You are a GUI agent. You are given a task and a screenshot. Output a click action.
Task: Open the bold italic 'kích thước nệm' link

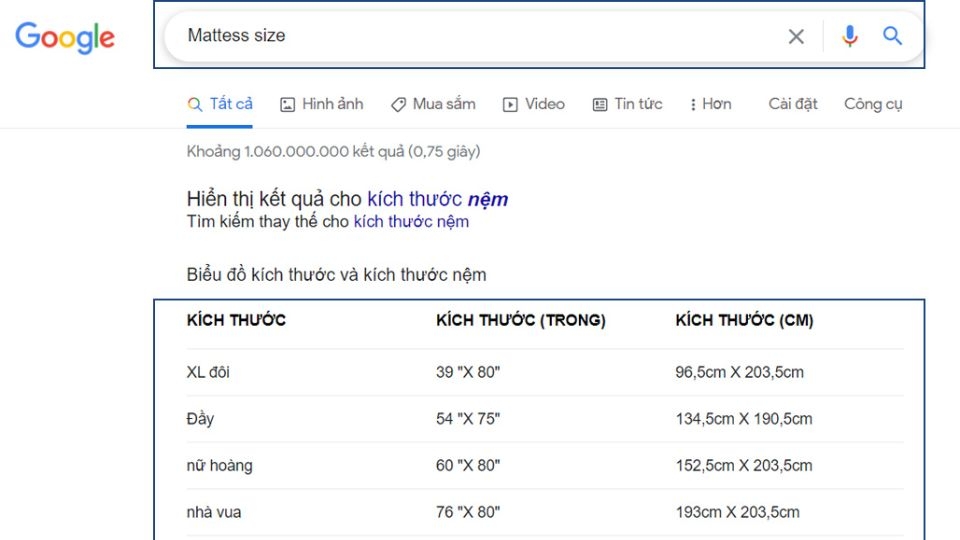pyautogui.click(x=438, y=199)
